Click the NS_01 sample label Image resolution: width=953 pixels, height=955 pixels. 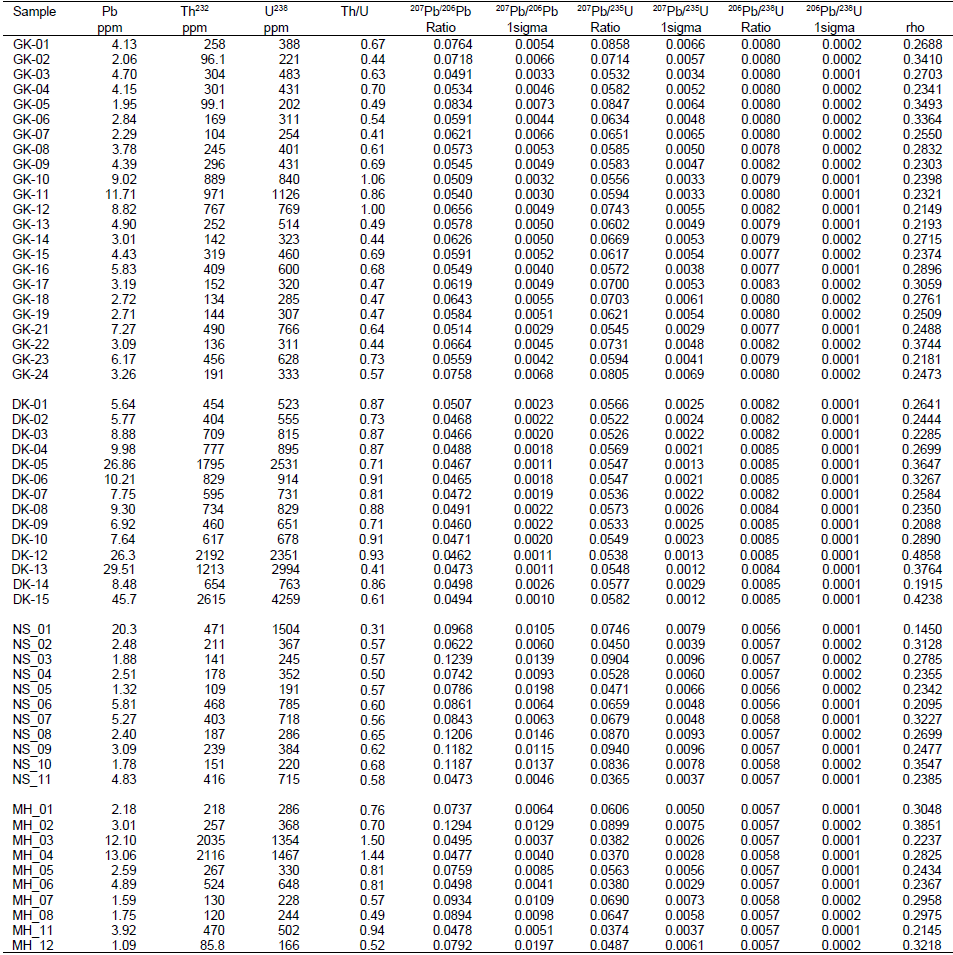click(31, 628)
